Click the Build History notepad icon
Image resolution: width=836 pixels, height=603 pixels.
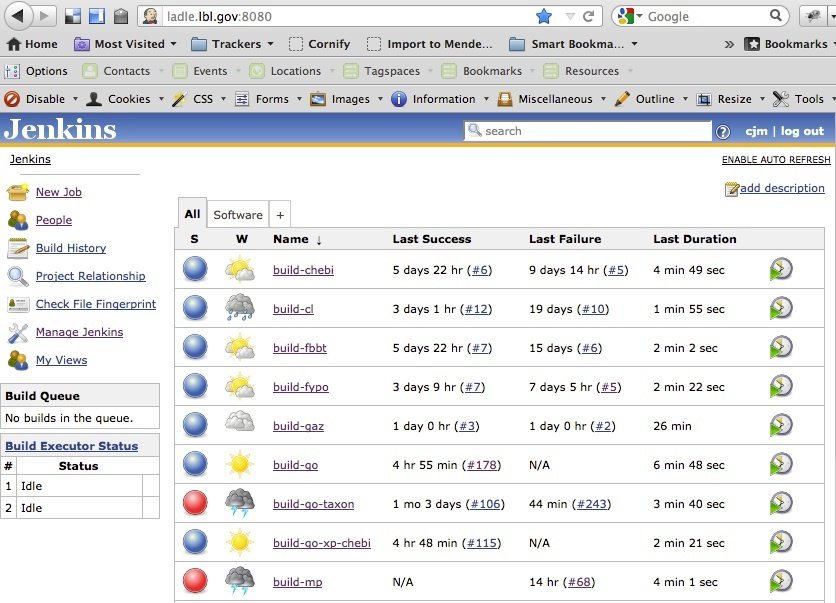coord(18,248)
